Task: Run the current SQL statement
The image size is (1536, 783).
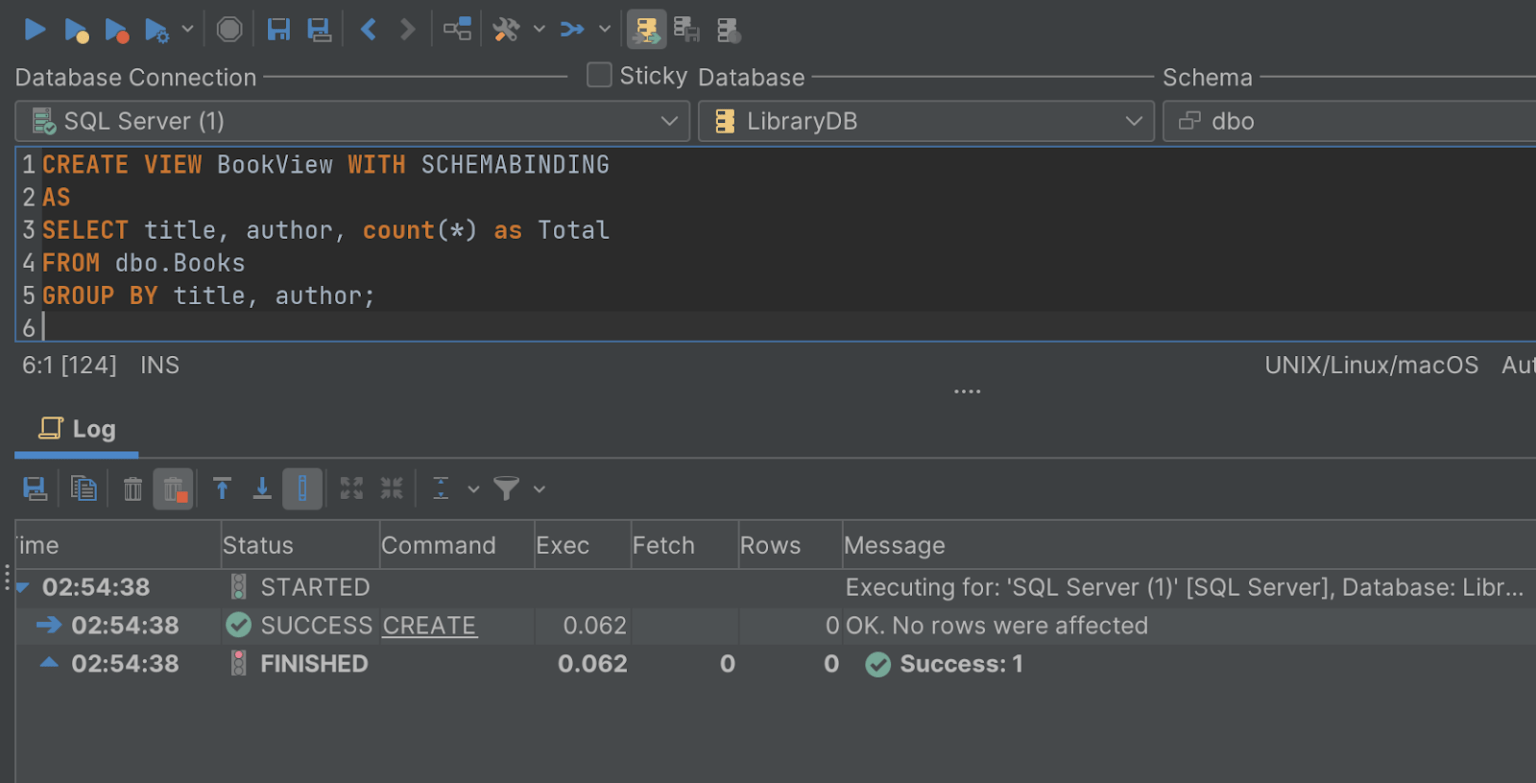Action: pyautogui.click(x=35, y=29)
